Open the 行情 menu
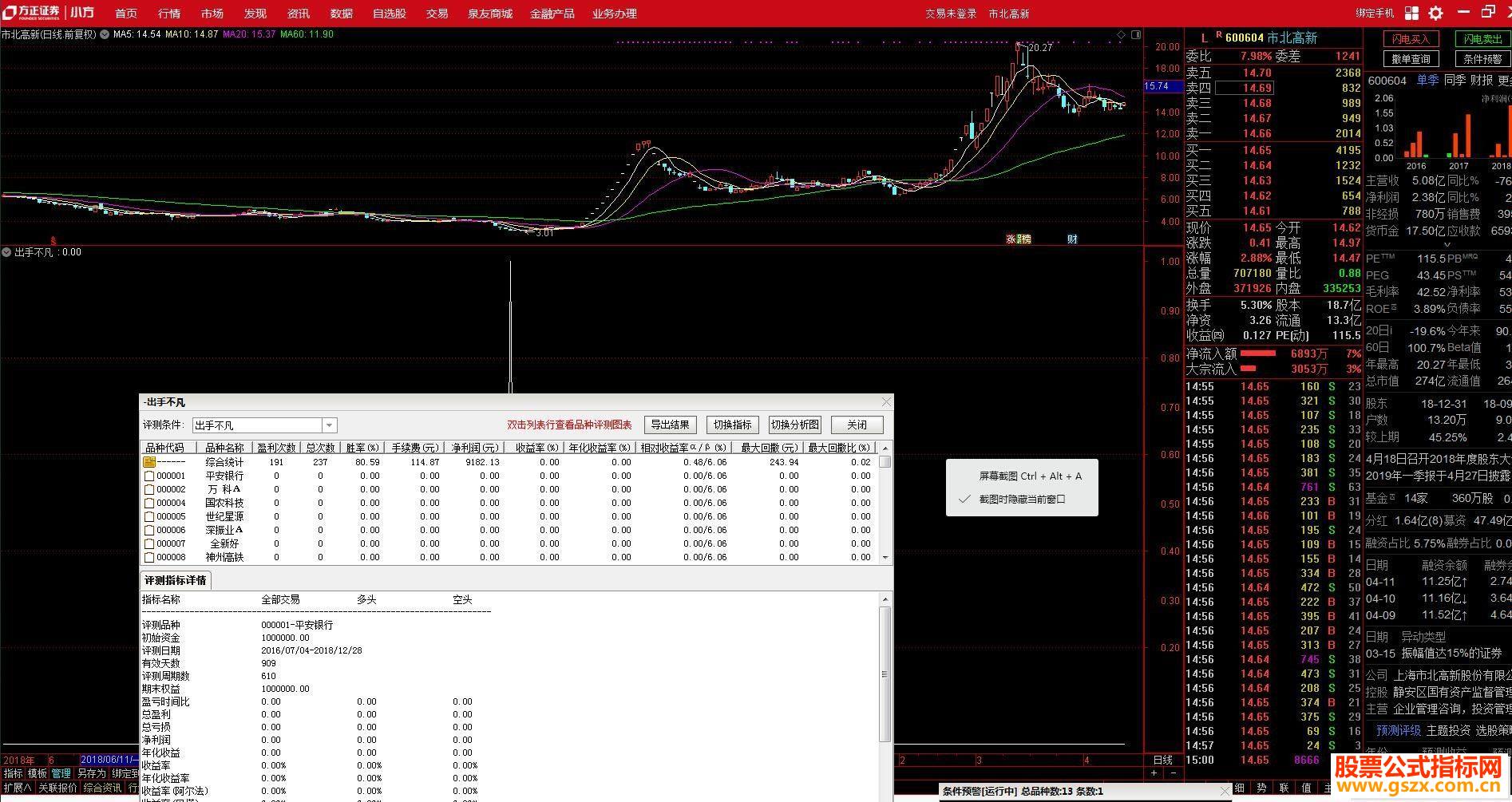 pyautogui.click(x=169, y=14)
